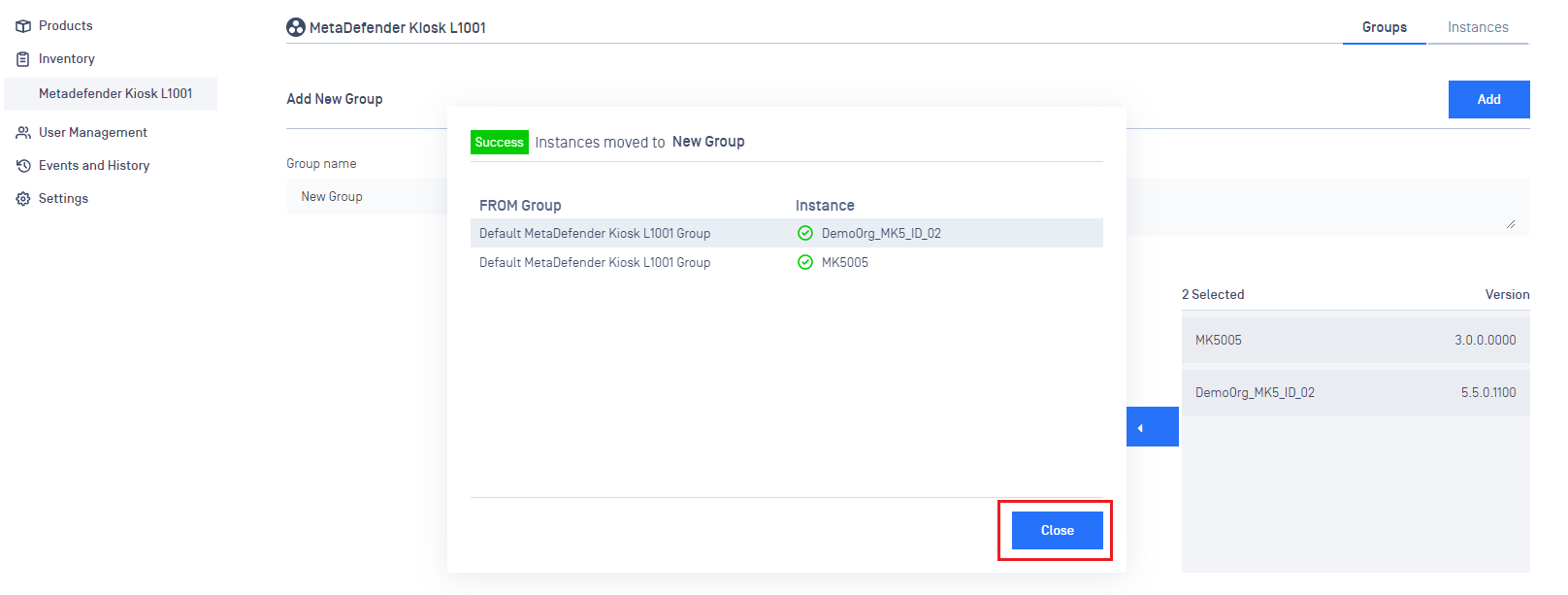Click the Version column header
The height and width of the screenshot is (595, 1568).
pos(1507,295)
